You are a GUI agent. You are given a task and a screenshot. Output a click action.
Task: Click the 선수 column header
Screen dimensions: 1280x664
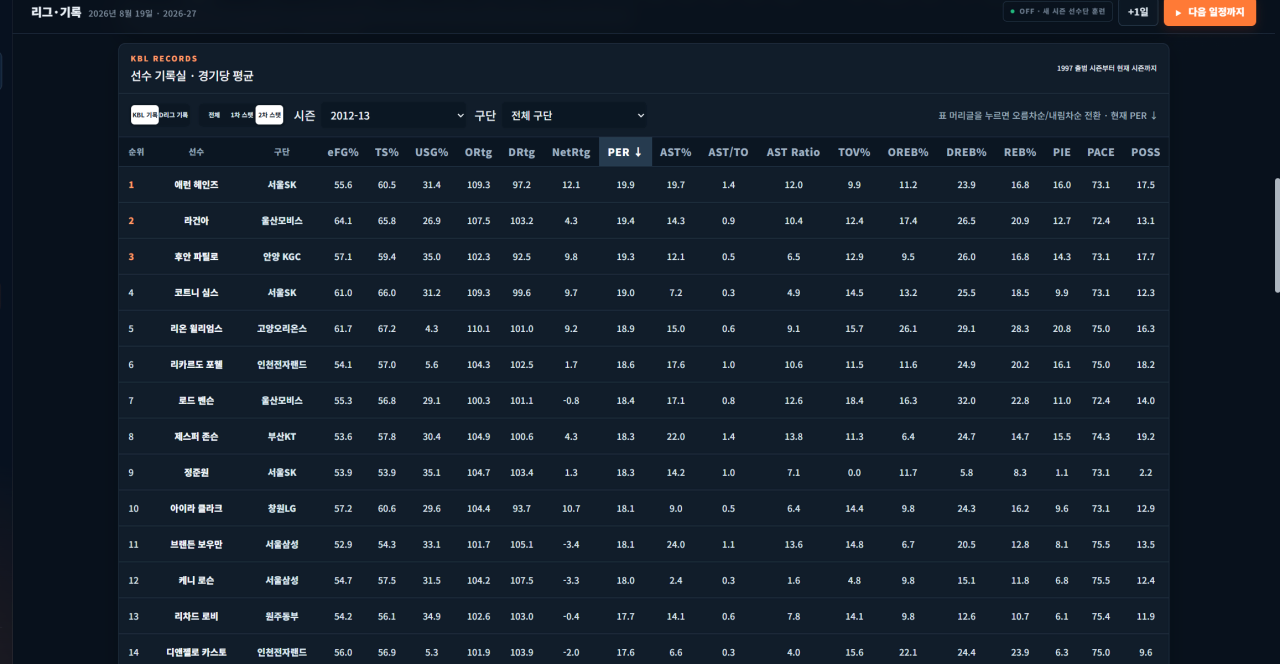click(x=196, y=152)
